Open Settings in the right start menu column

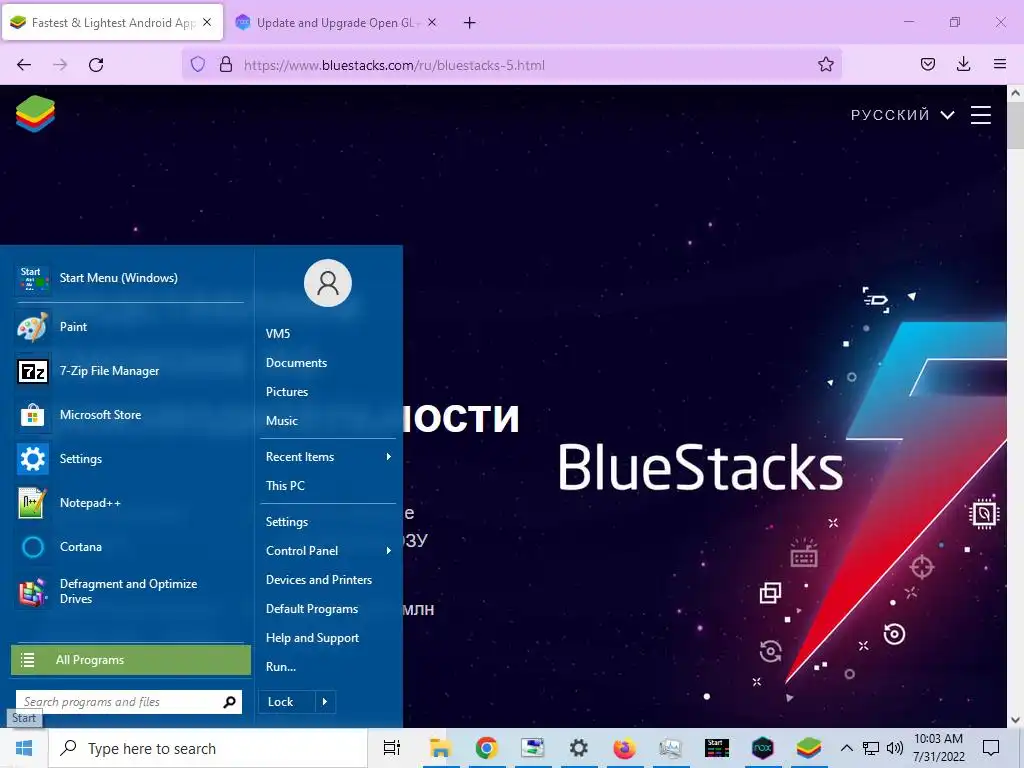pyautogui.click(x=287, y=522)
